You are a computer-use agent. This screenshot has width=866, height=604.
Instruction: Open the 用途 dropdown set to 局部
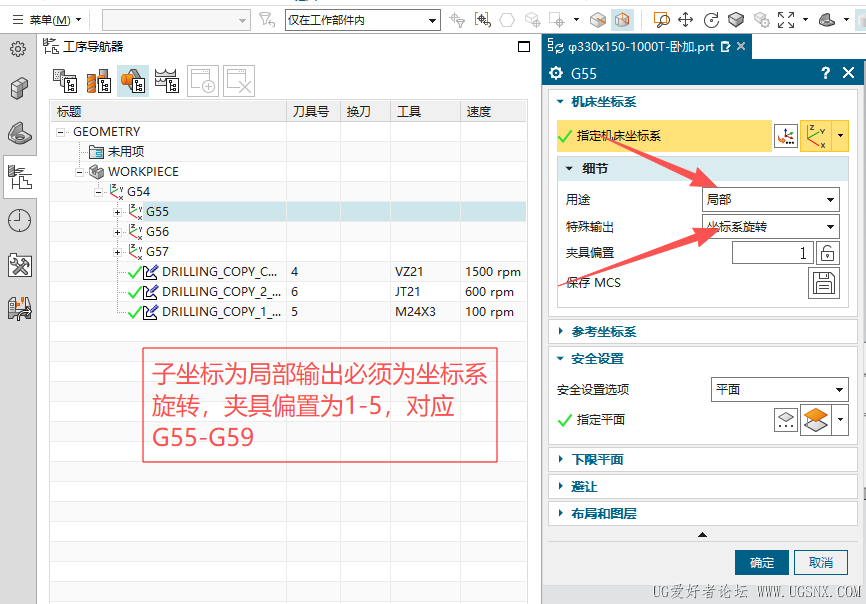pyautogui.click(x=770, y=199)
